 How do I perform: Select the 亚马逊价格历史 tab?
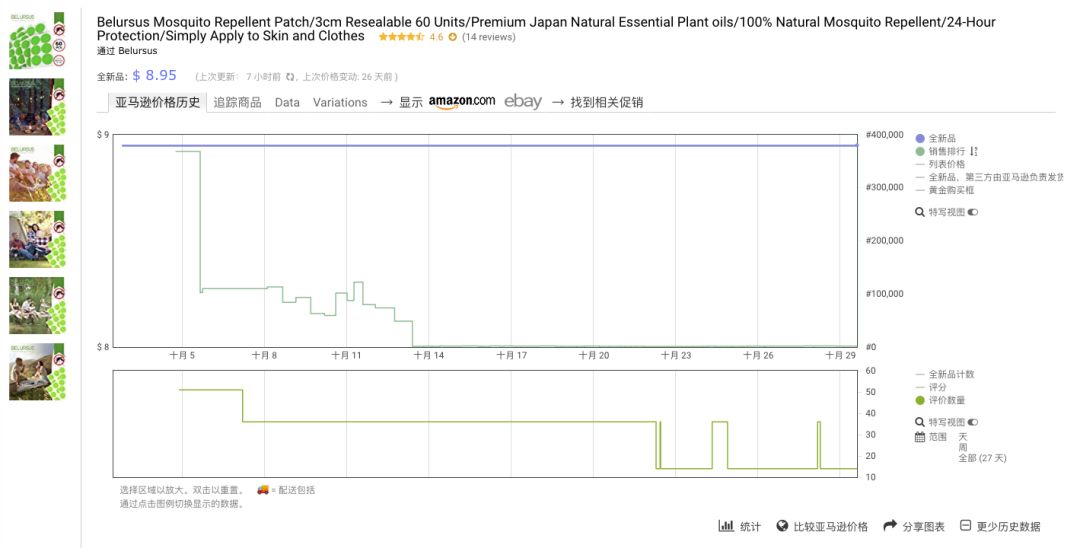point(157,102)
